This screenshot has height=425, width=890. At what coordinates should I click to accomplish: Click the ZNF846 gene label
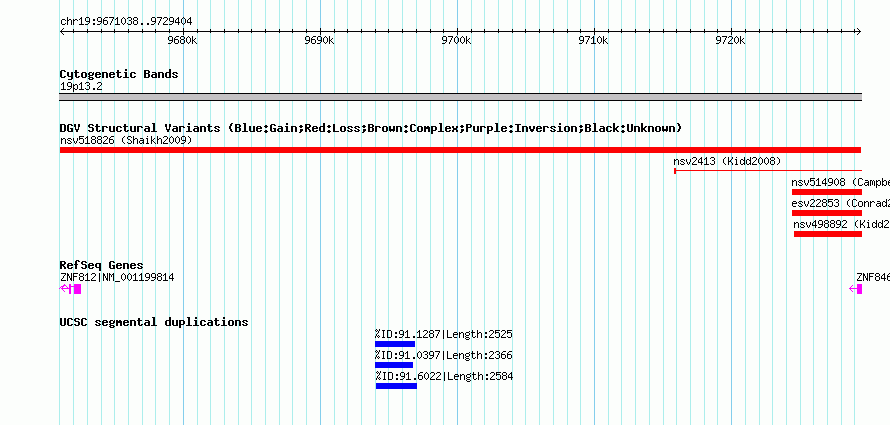[x=873, y=277]
